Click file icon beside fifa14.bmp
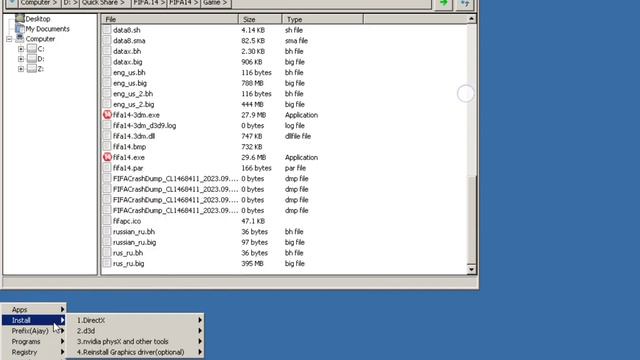The width and height of the screenshot is (640, 360). 107,147
